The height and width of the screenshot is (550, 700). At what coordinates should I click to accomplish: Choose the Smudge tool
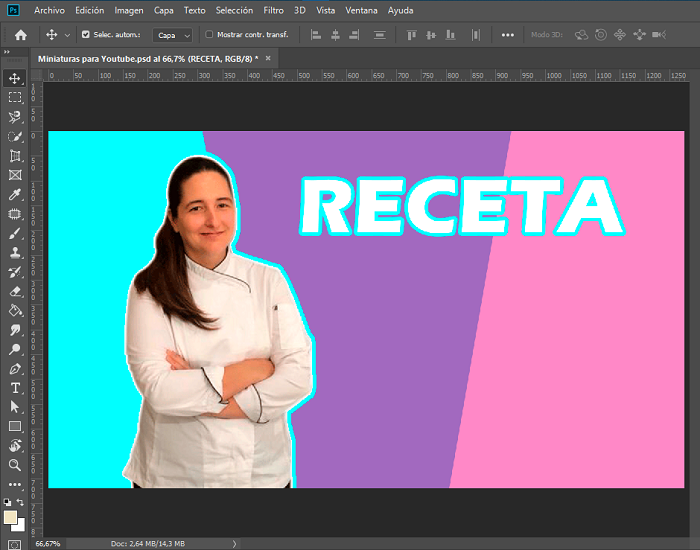[15, 330]
